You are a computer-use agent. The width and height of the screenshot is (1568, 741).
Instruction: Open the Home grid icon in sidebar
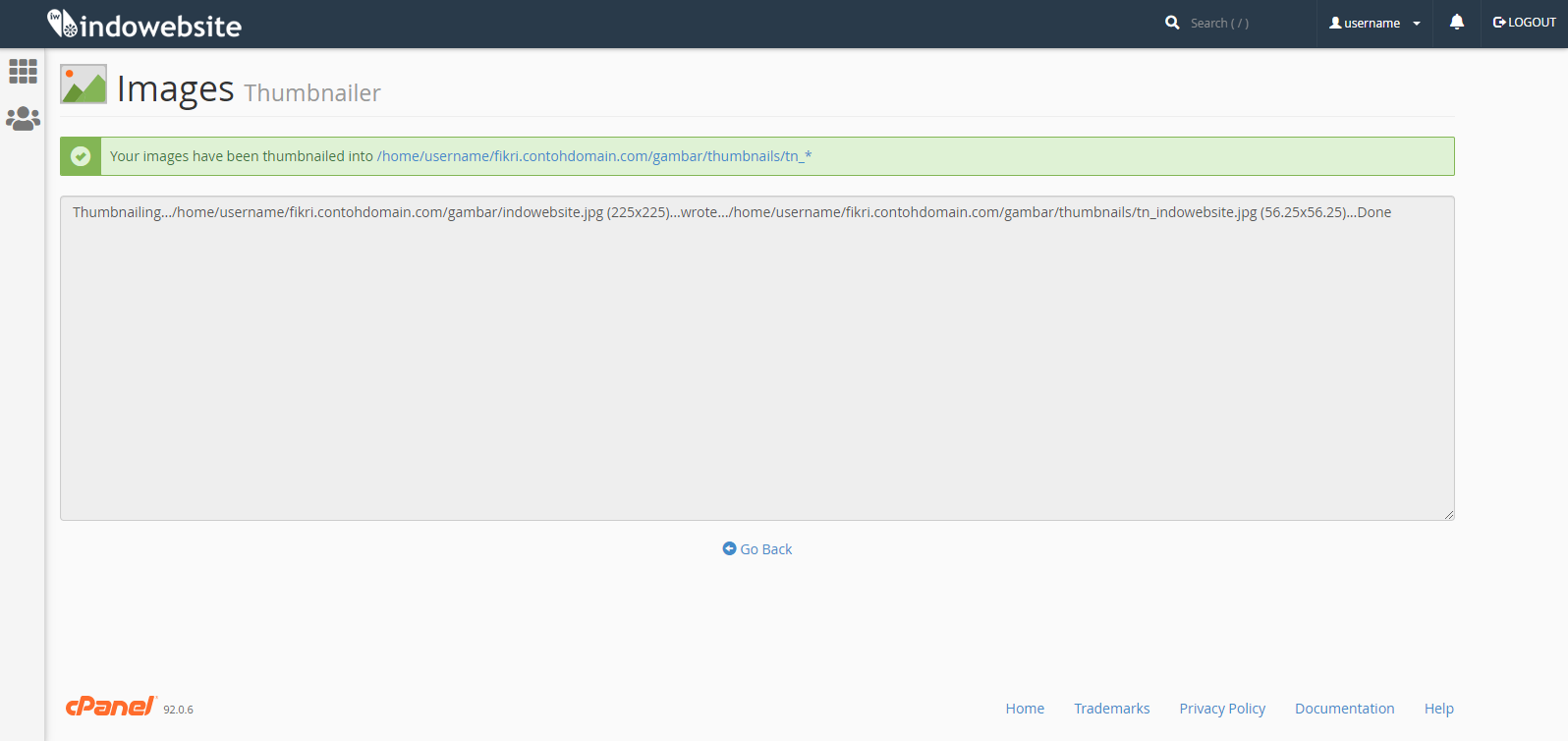(23, 71)
